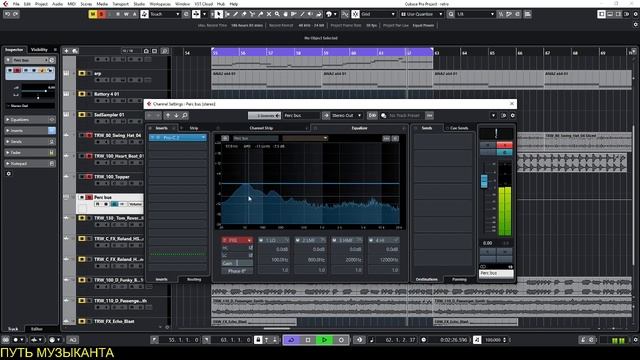Click the inspector settings gear icon

[9, 173]
